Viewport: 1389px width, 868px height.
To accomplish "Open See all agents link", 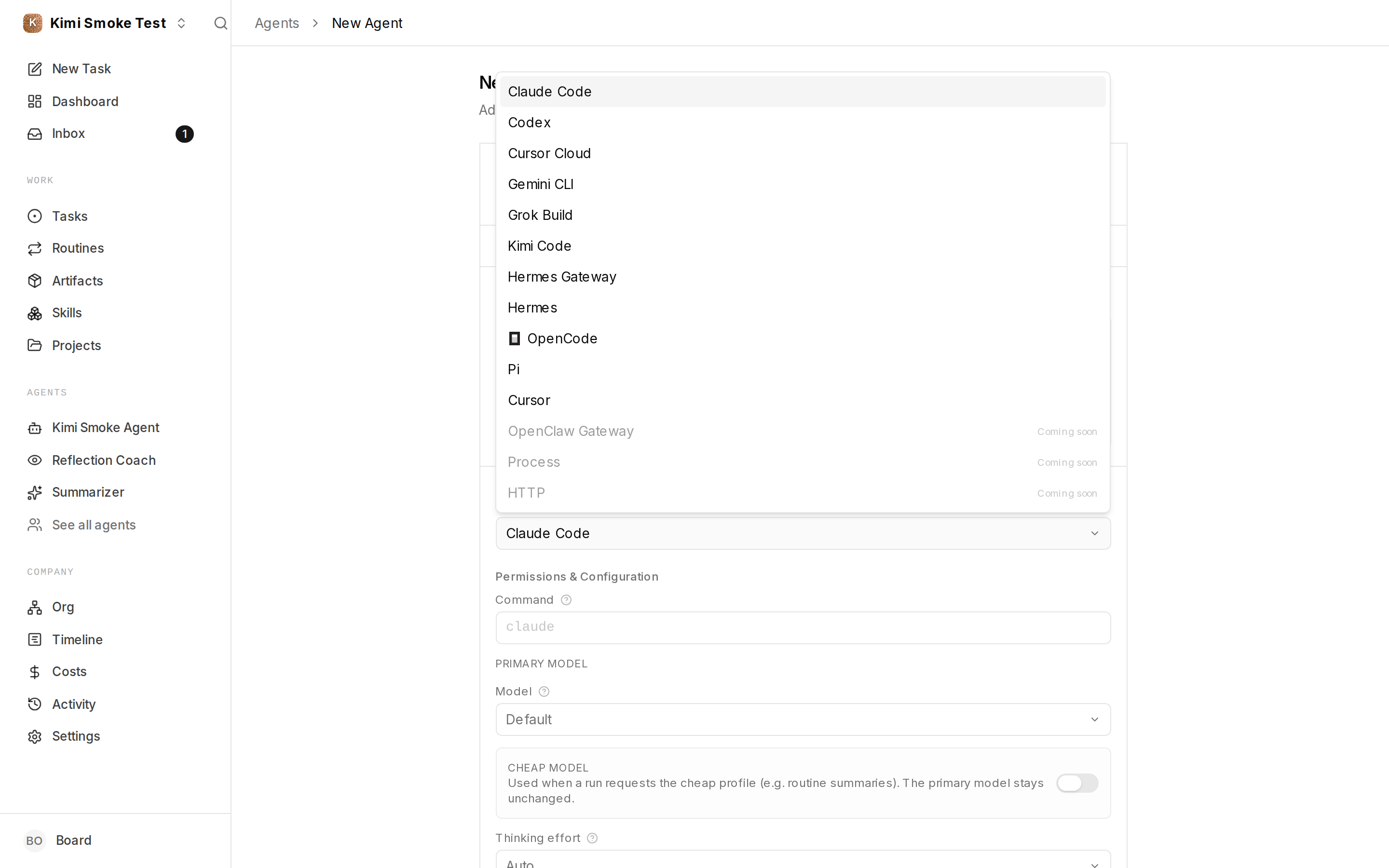I will (x=94, y=525).
